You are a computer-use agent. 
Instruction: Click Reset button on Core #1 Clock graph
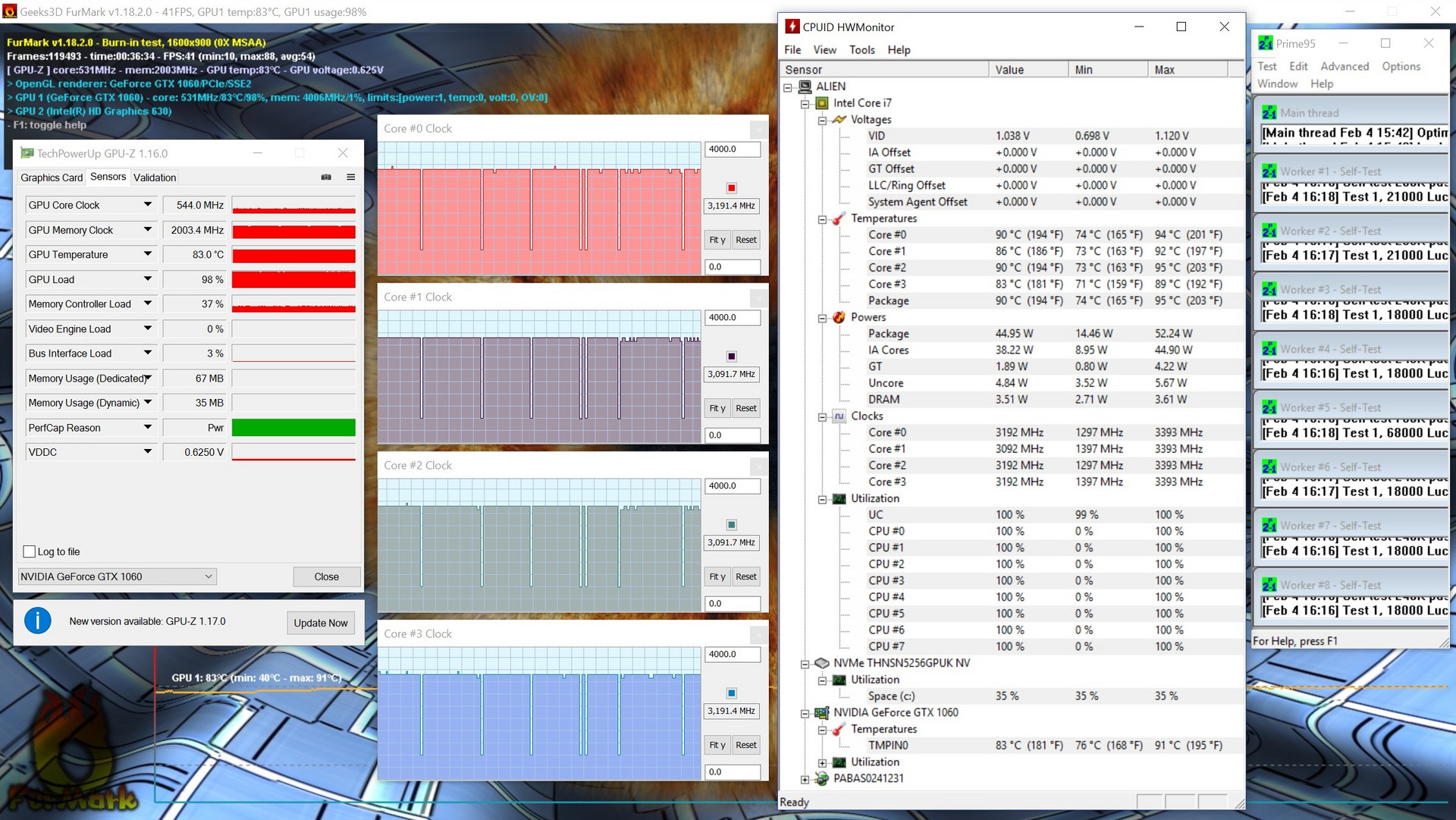point(745,408)
